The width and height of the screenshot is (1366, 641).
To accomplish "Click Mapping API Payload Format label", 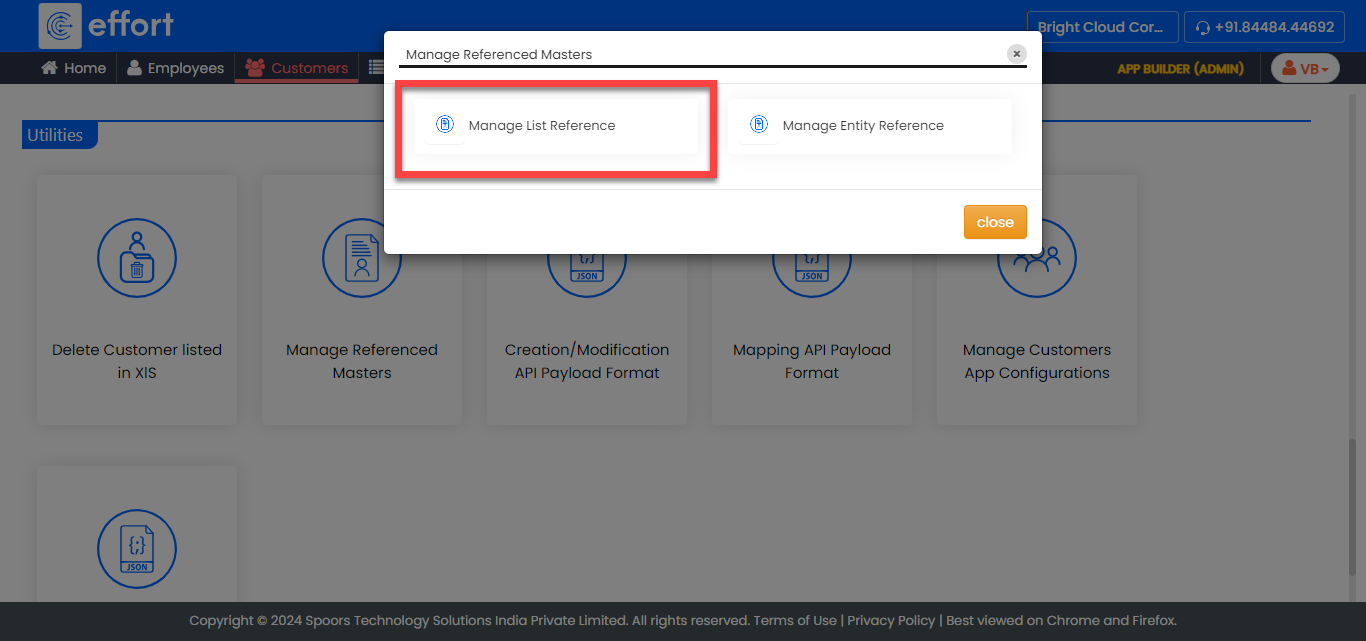I will [811, 361].
